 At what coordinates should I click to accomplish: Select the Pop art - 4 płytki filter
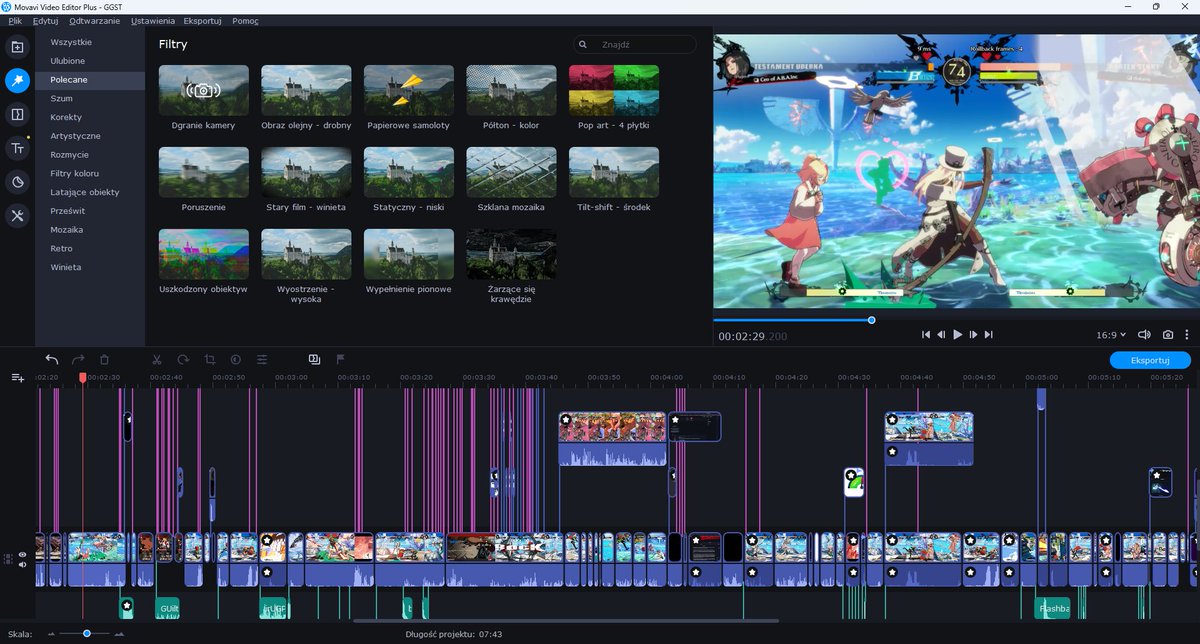pos(614,90)
